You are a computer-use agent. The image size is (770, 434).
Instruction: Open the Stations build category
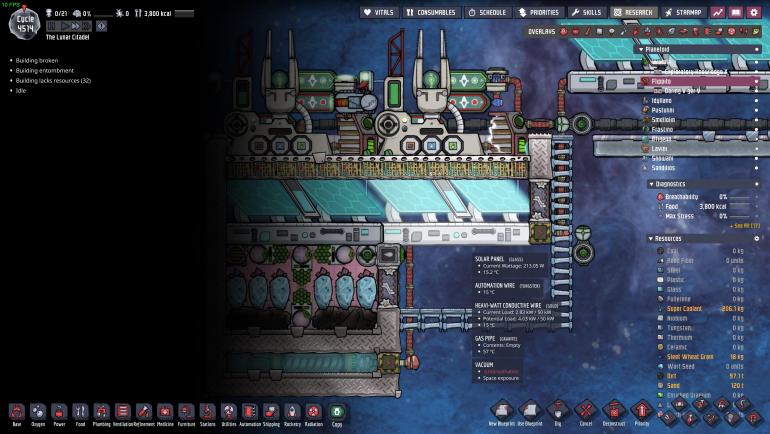207,415
